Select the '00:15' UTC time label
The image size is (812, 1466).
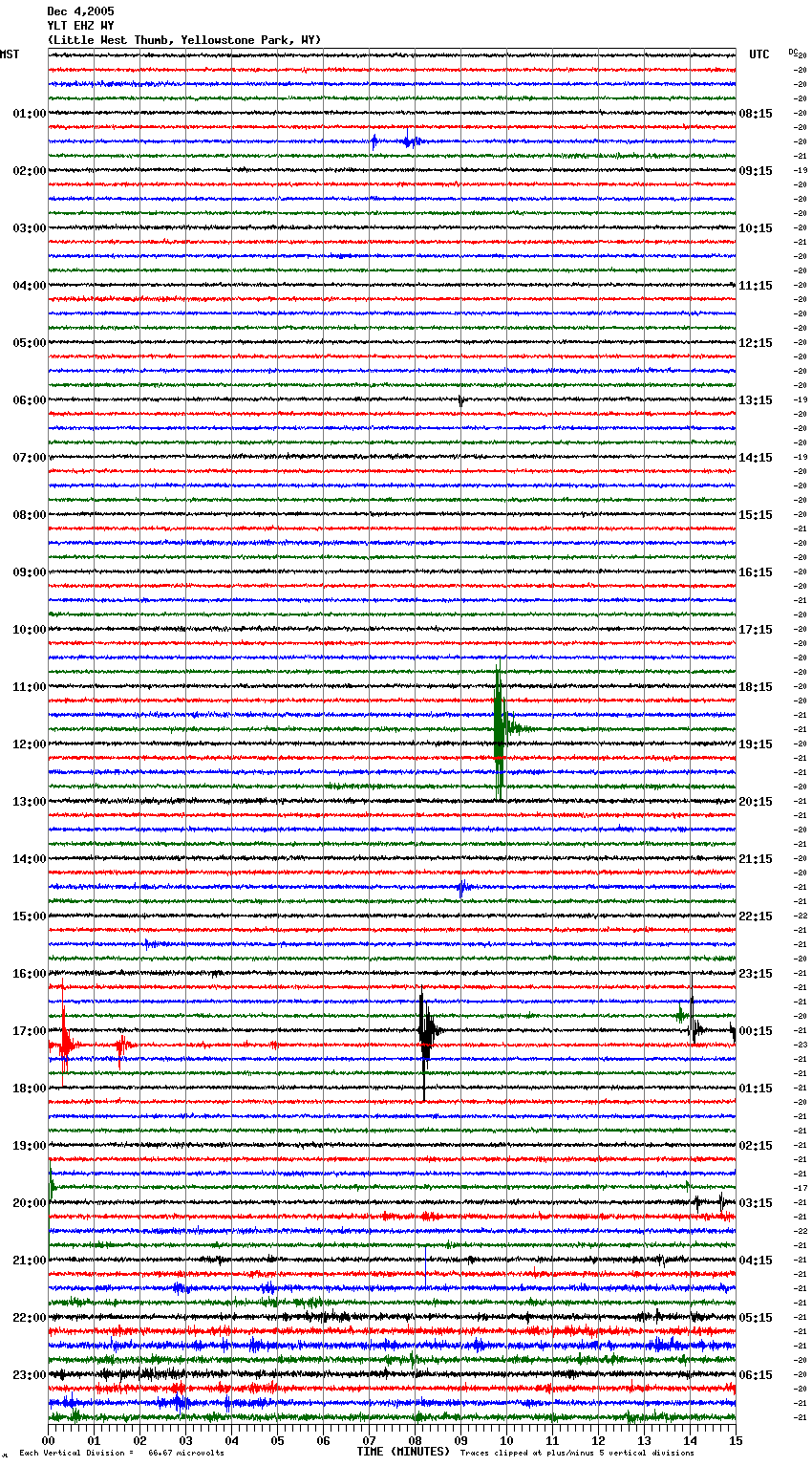756,1031
